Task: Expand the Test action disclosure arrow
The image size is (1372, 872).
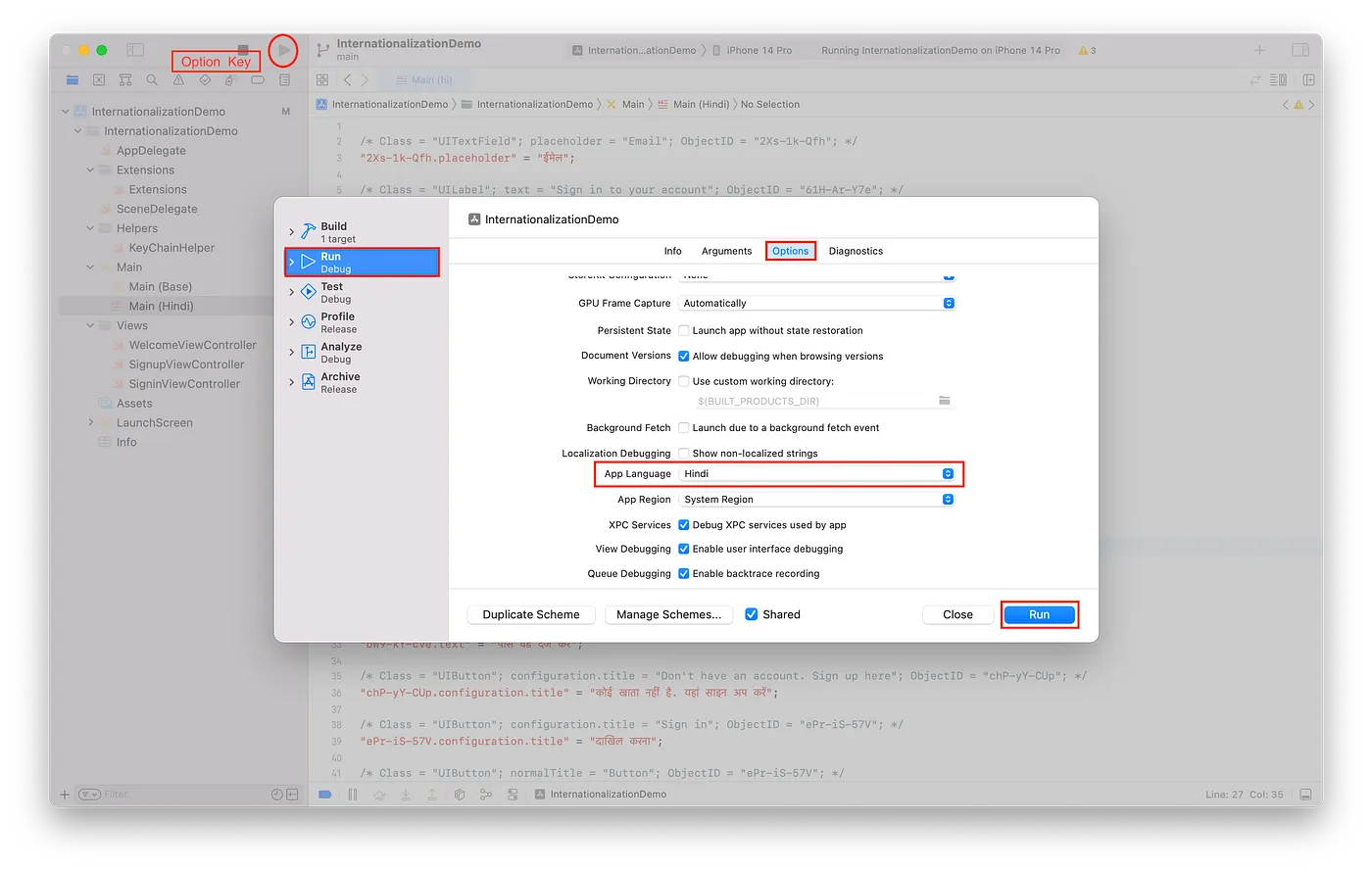Action: pyautogui.click(x=291, y=292)
